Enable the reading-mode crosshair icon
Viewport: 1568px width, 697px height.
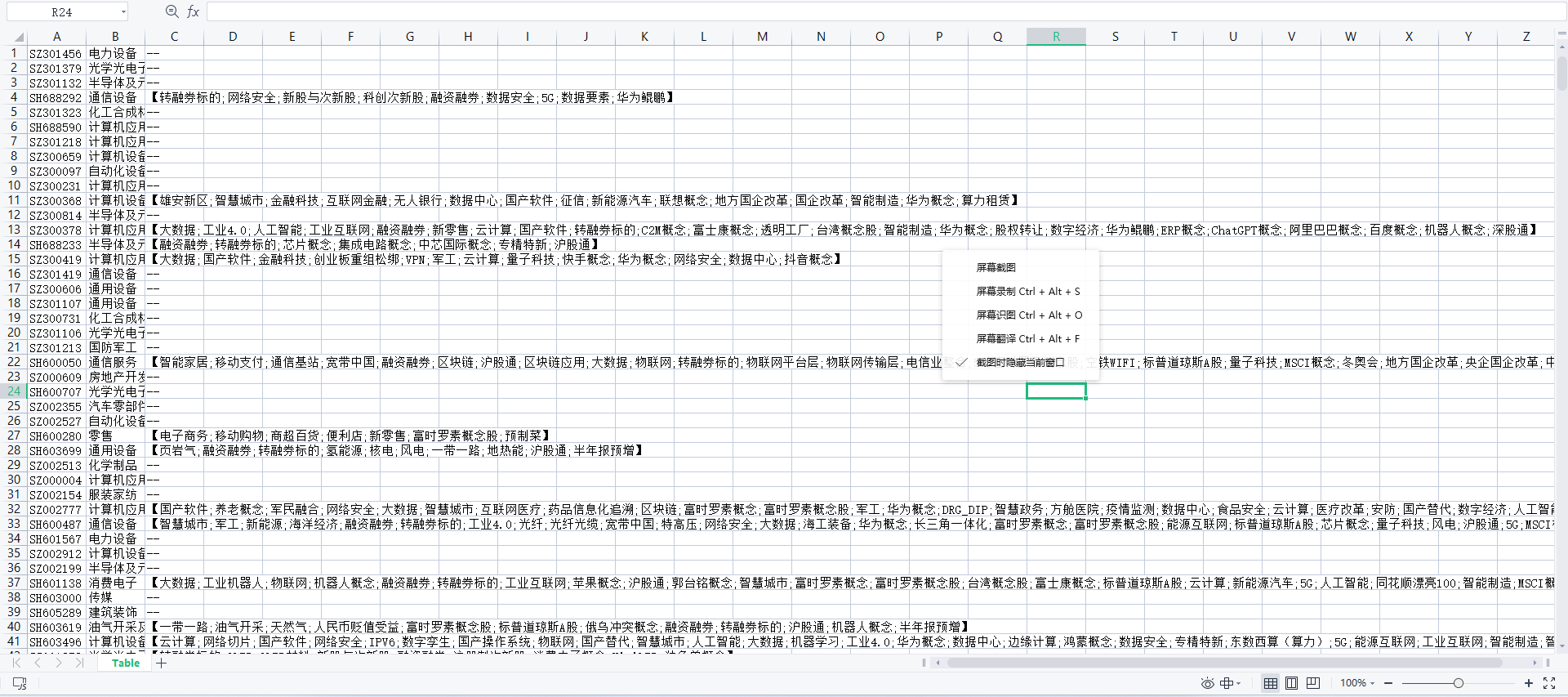click(x=1226, y=683)
